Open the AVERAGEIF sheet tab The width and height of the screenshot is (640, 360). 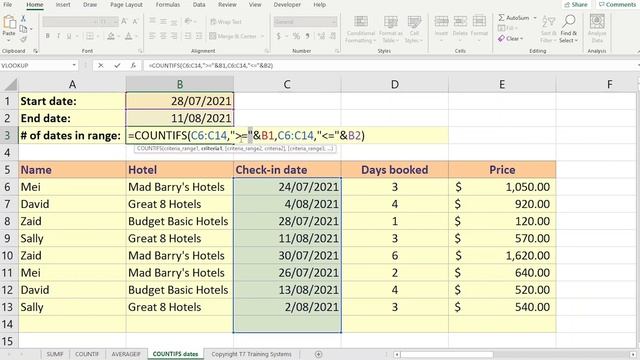(x=126, y=354)
